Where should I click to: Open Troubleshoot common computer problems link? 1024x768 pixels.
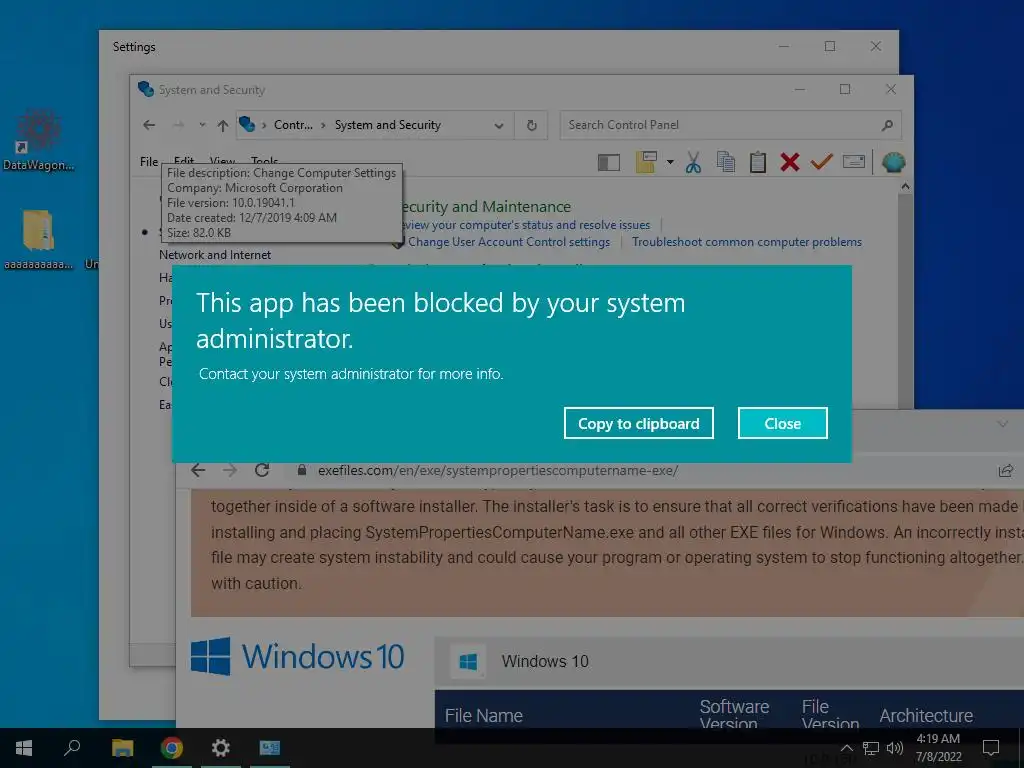pyautogui.click(x=746, y=242)
